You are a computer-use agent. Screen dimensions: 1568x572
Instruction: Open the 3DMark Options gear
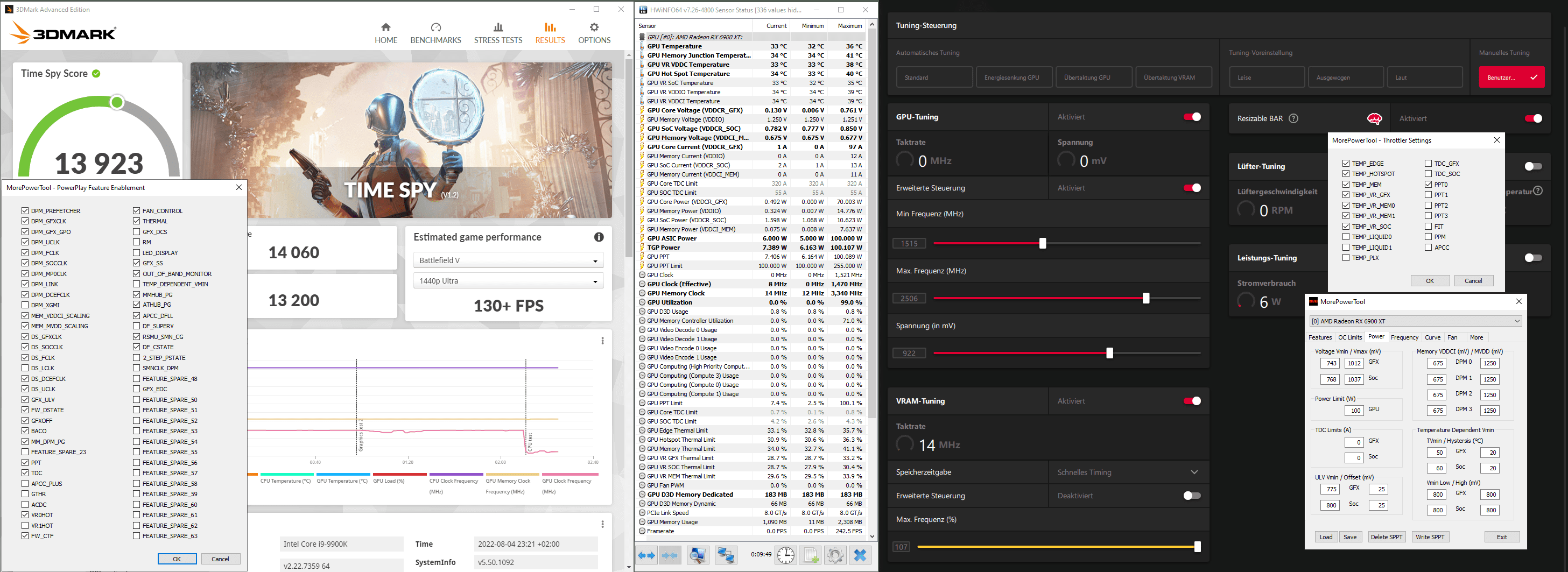[x=594, y=33]
